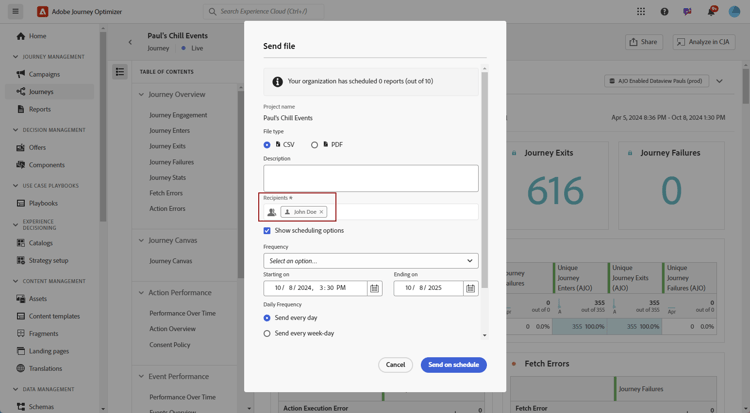The image size is (750, 413).
Task: Select the CSV file type radio
Action: click(267, 145)
